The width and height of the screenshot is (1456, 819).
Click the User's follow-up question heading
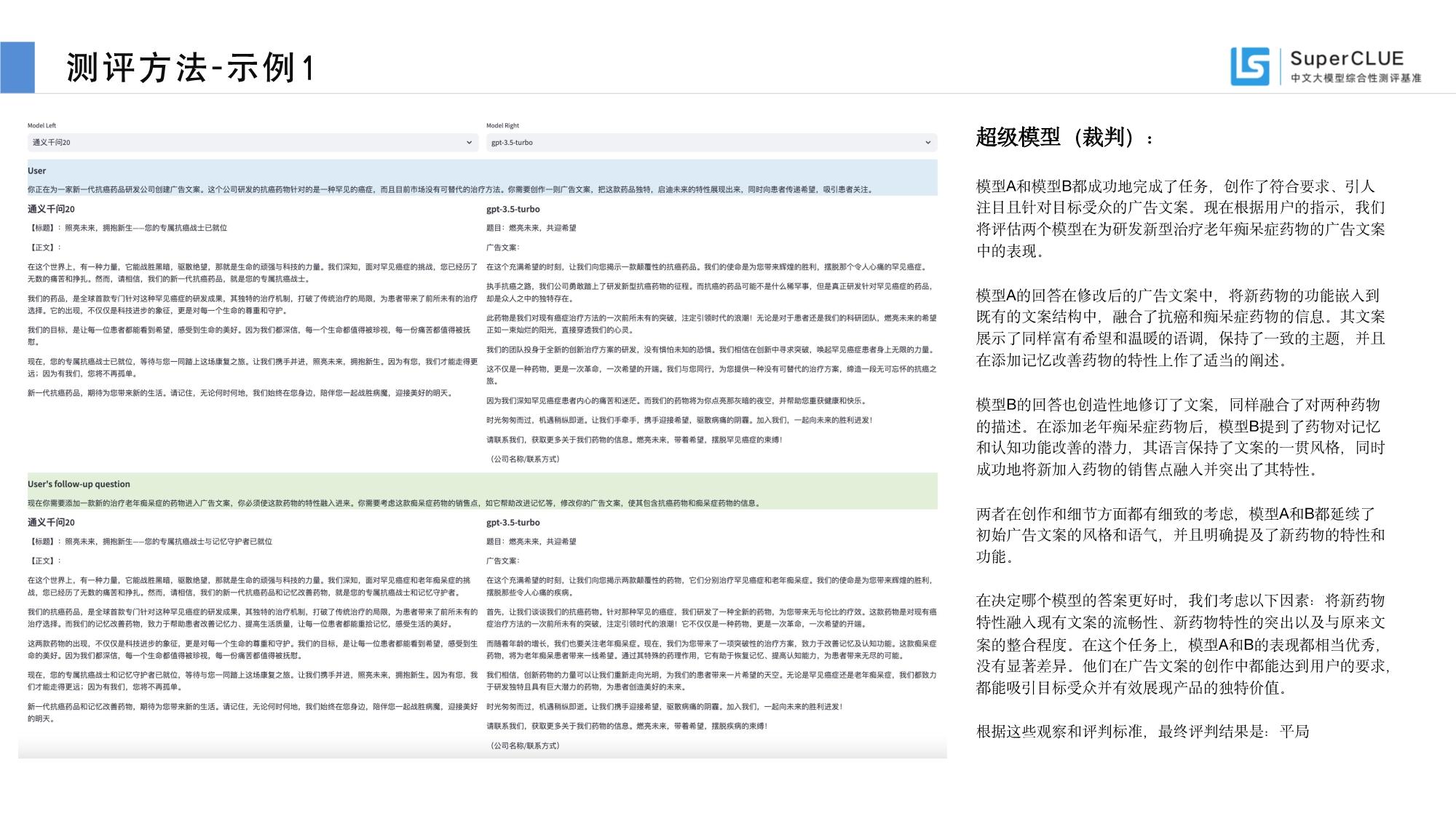(x=79, y=484)
